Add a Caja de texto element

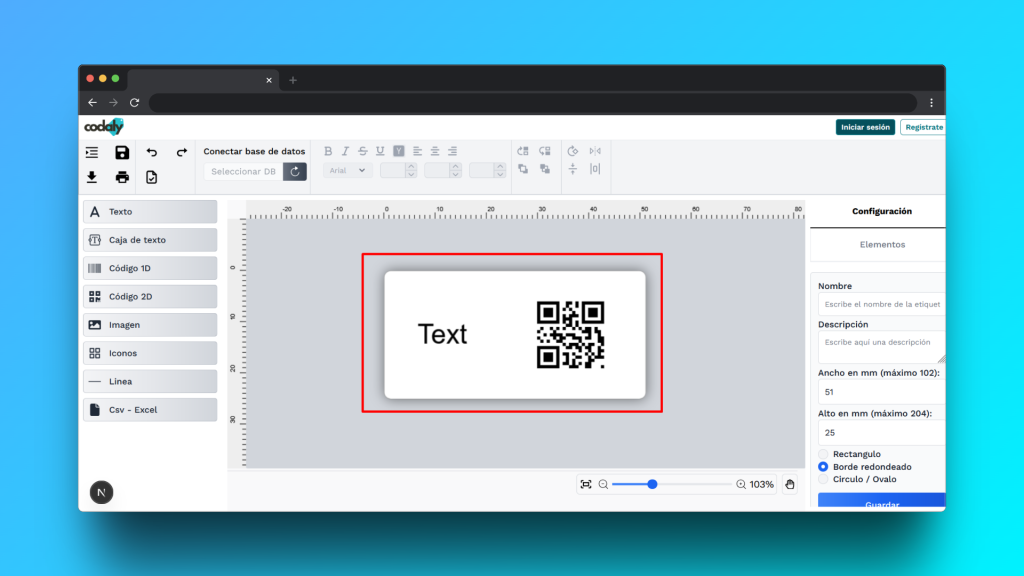tap(150, 240)
